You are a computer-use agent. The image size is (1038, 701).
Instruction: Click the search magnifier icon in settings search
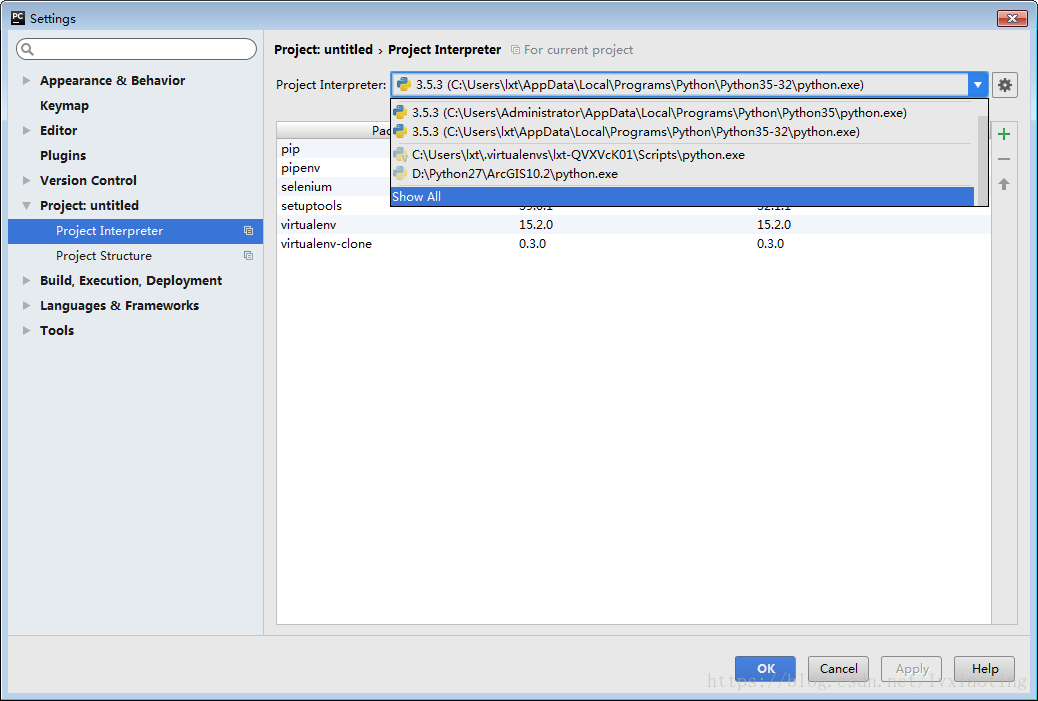[27, 49]
